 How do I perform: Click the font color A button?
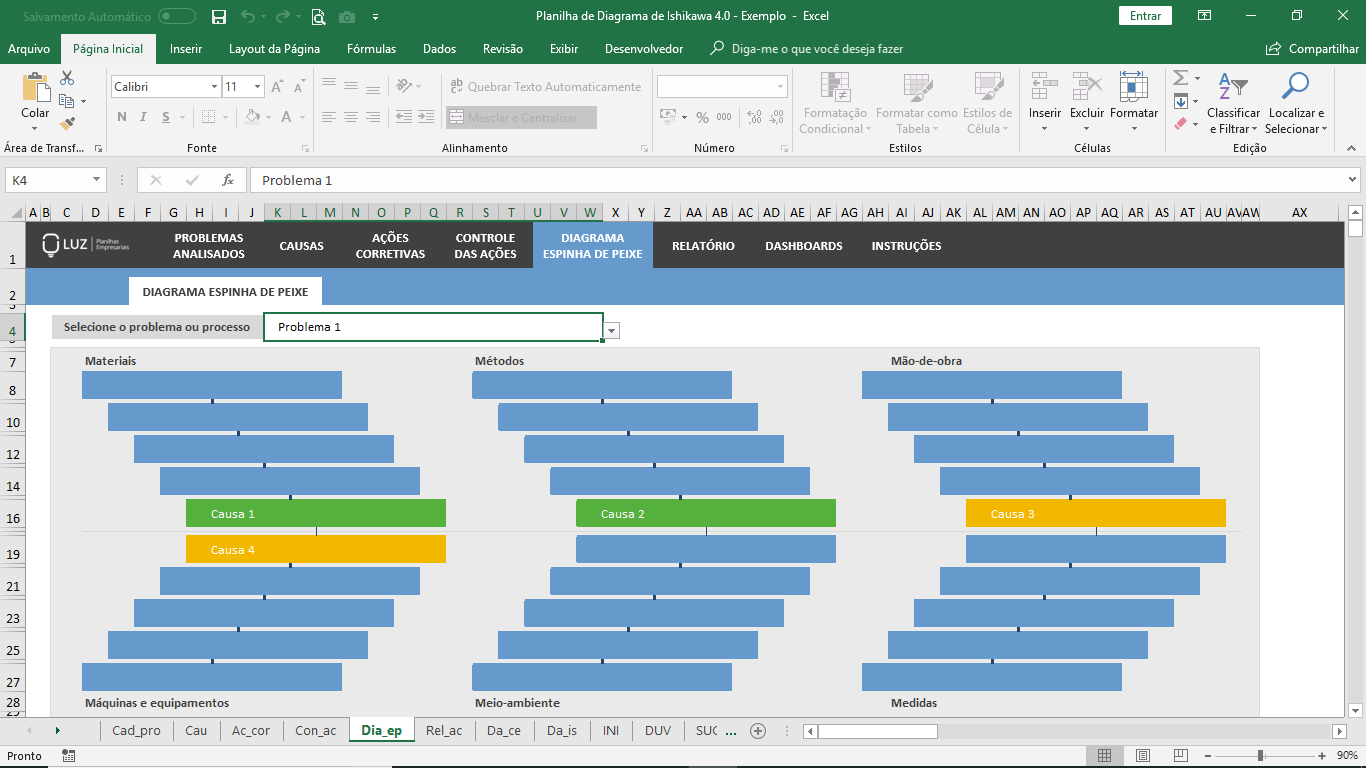[287, 117]
